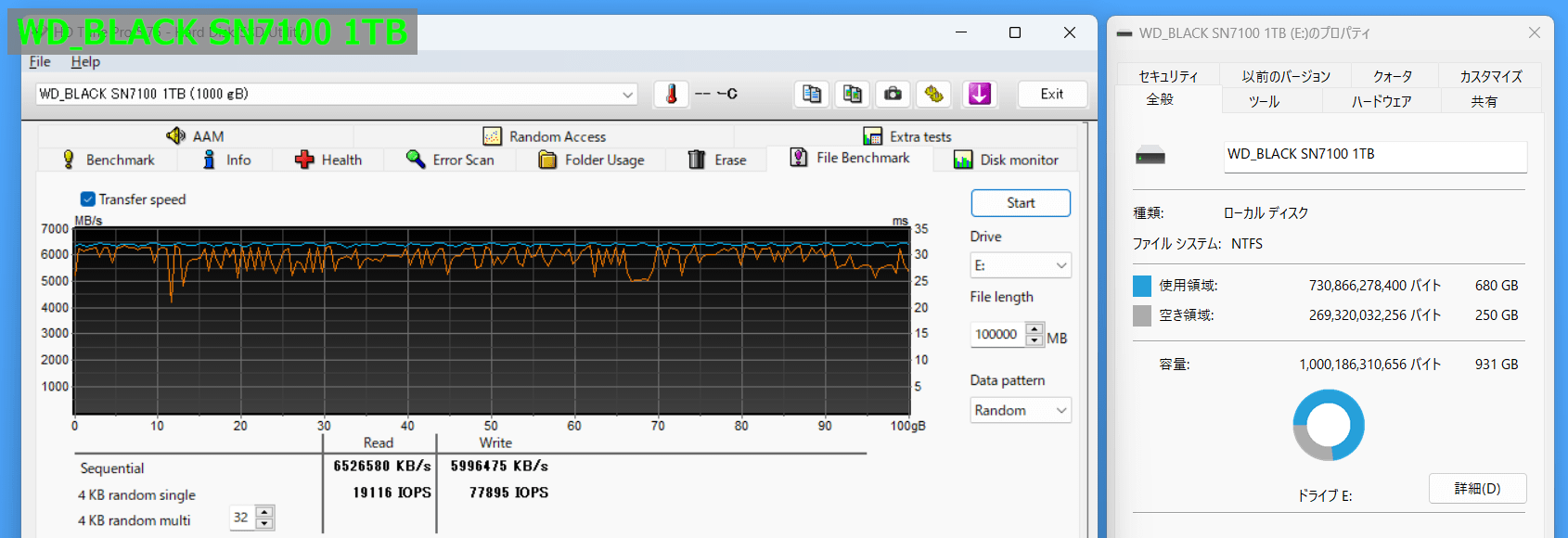This screenshot has width=1568, height=538.
Task: Open the クォータ tab in the properties window
Action: [1393, 76]
